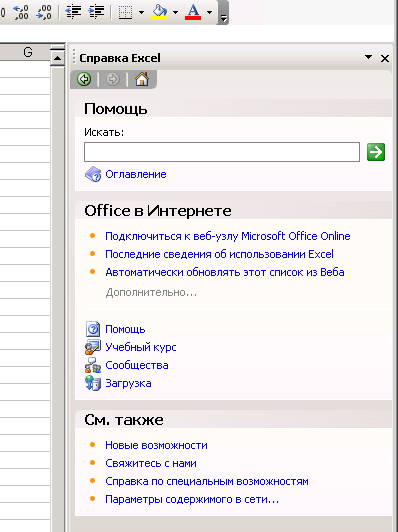The width and height of the screenshot is (398, 532).
Task: Open Справка по специальным возможностям
Action: pyautogui.click(x=207, y=481)
